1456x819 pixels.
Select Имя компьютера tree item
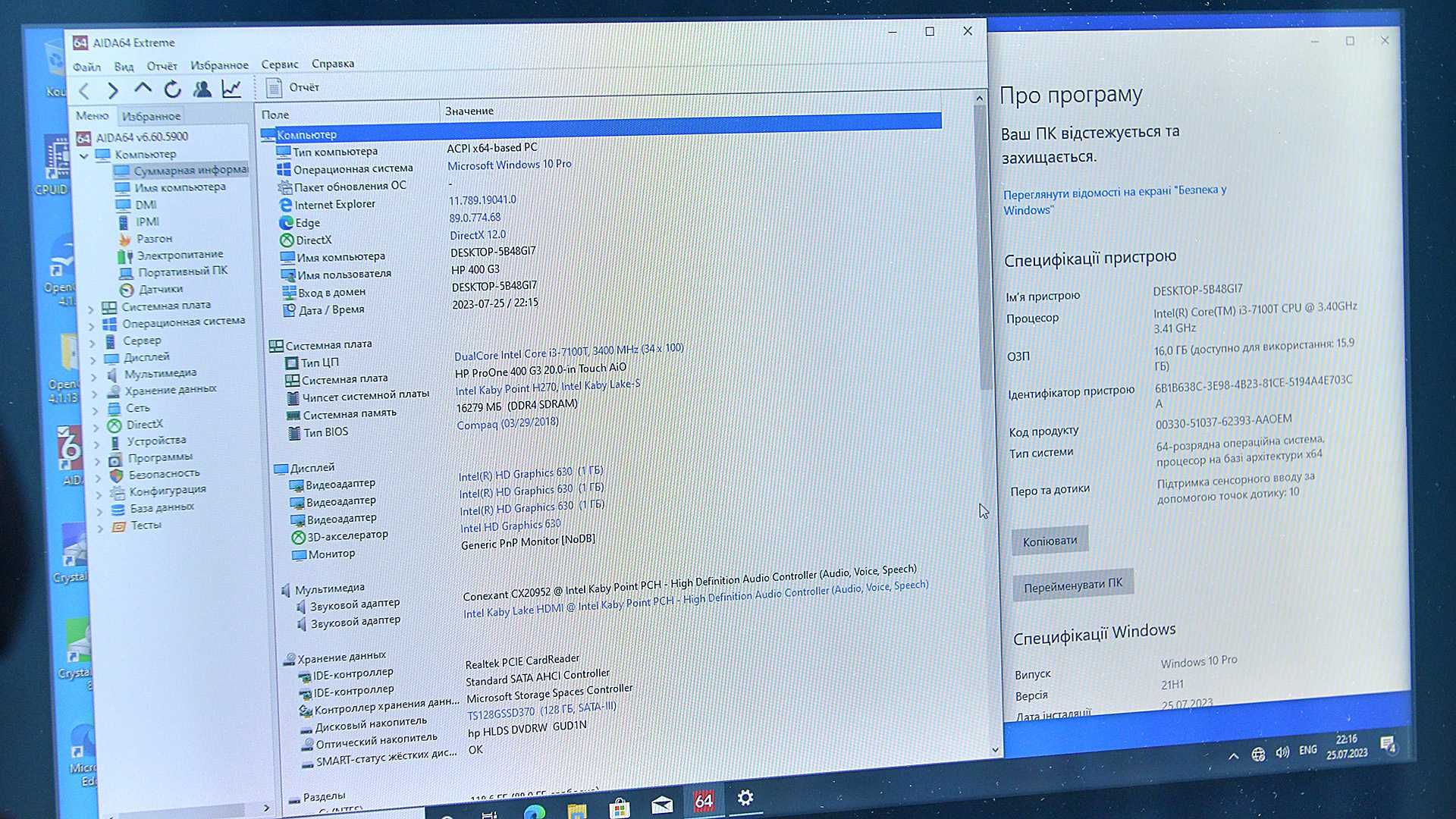click(x=171, y=187)
